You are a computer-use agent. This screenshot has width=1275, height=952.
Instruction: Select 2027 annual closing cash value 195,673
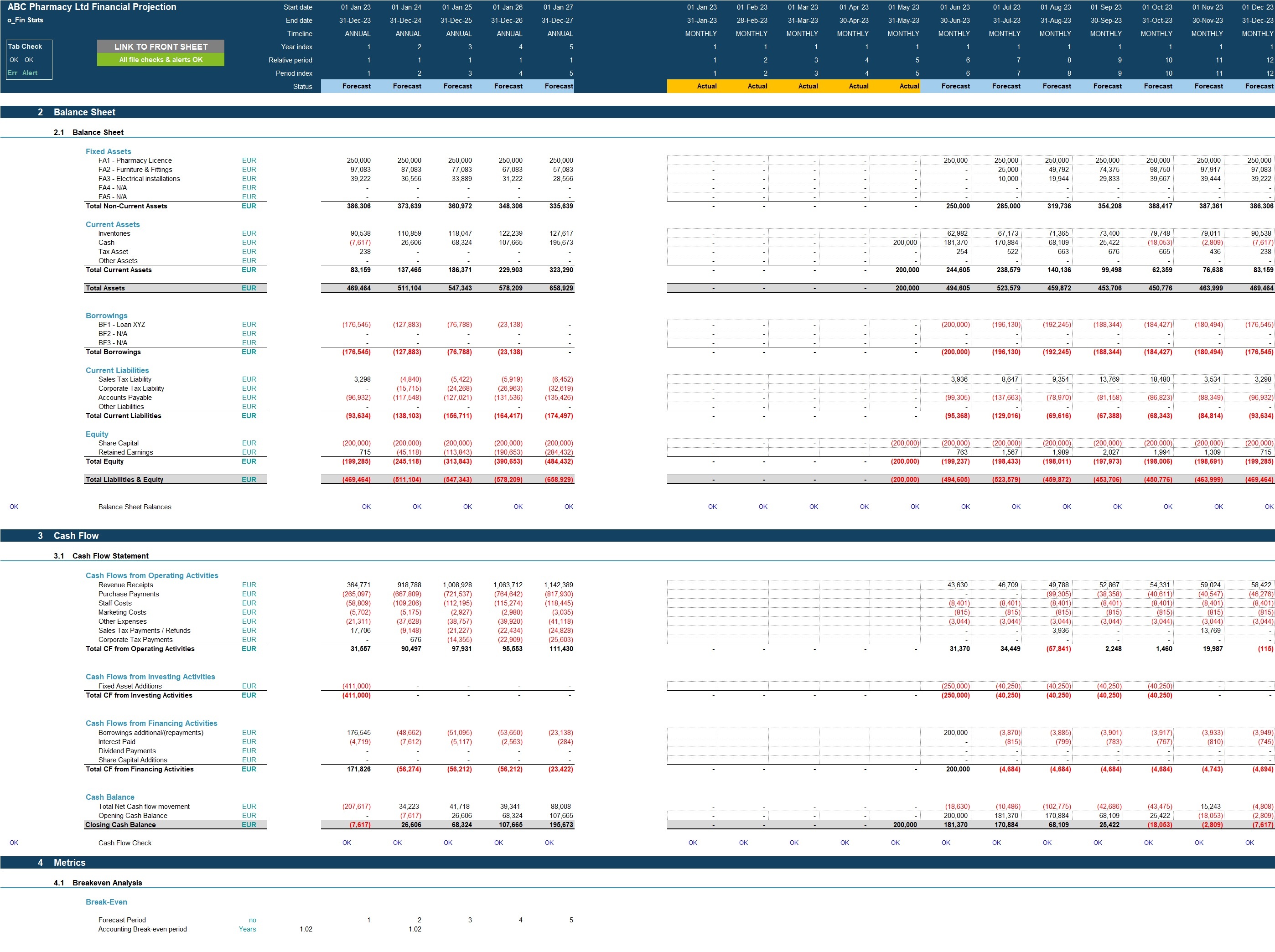tap(561, 825)
